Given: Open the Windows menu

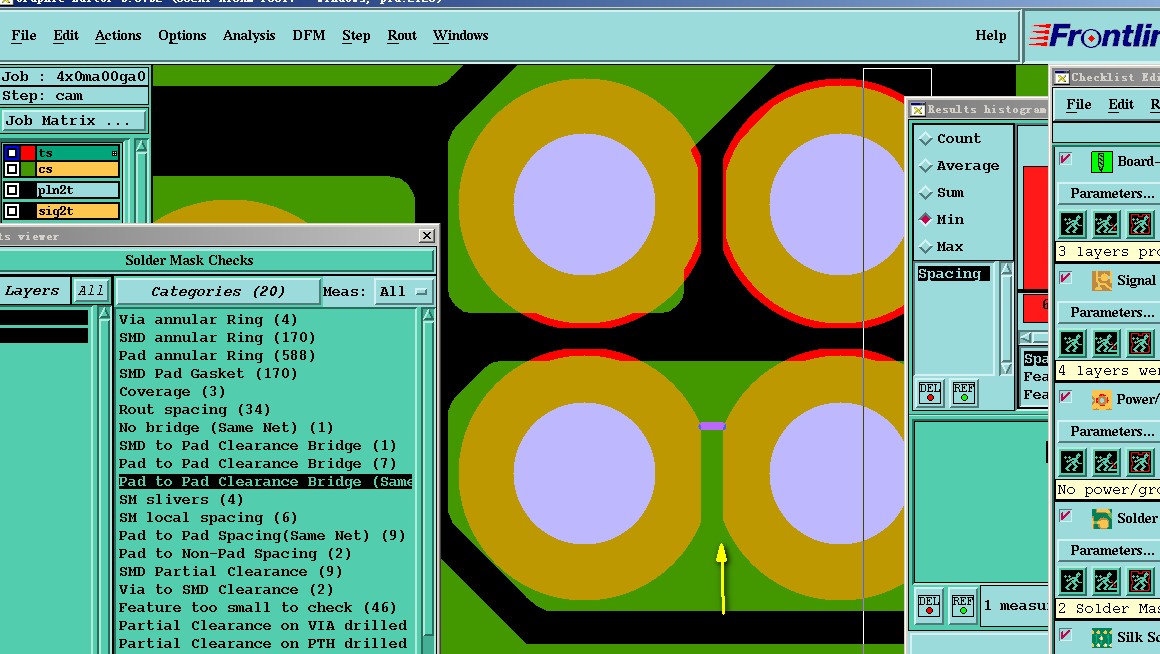Looking at the screenshot, I should pyautogui.click(x=460, y=36).
